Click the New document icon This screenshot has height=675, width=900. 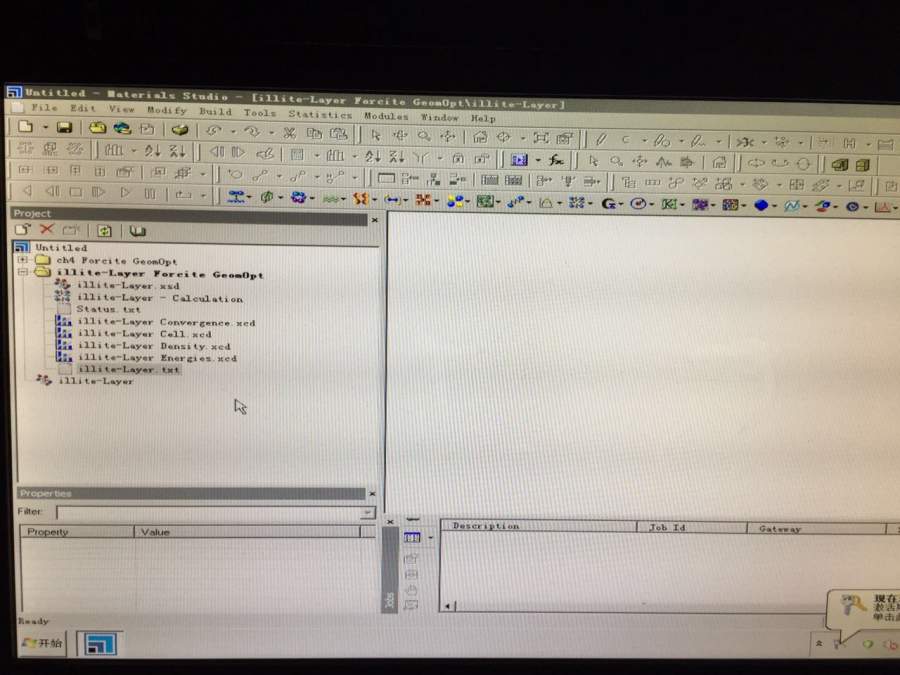click(25, 127)
